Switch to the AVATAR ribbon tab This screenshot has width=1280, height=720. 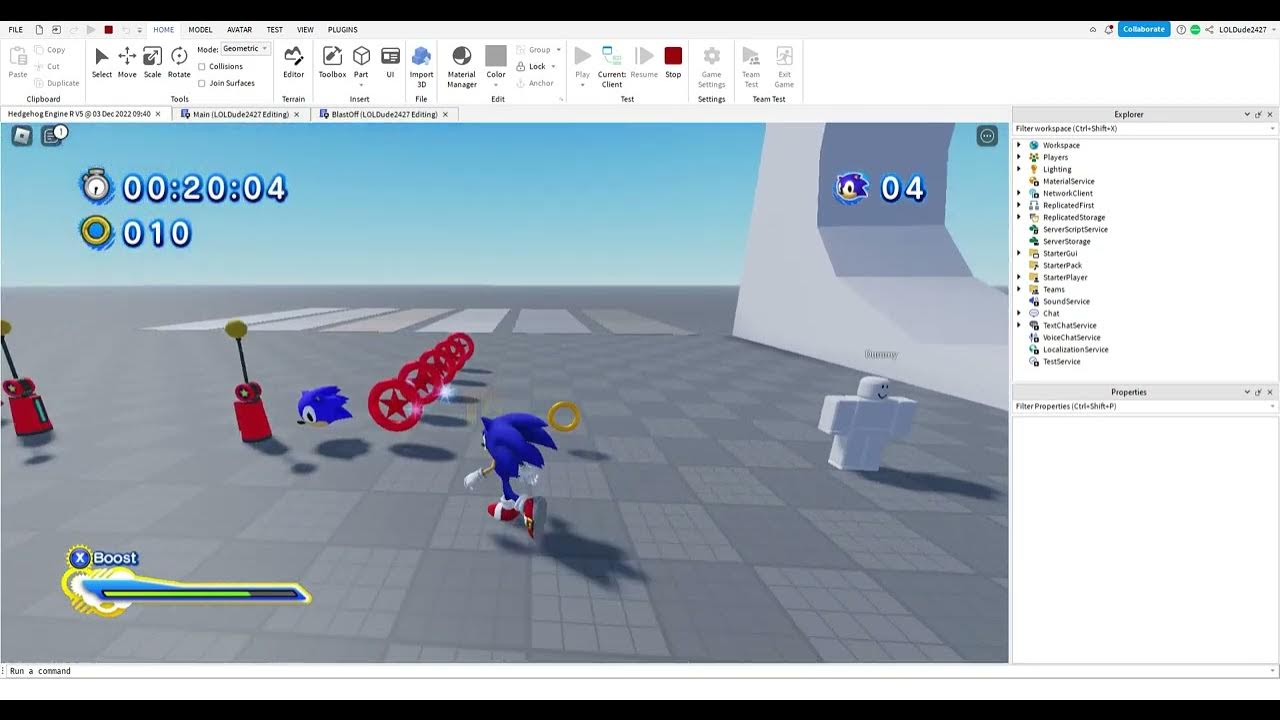coord(240,30)
